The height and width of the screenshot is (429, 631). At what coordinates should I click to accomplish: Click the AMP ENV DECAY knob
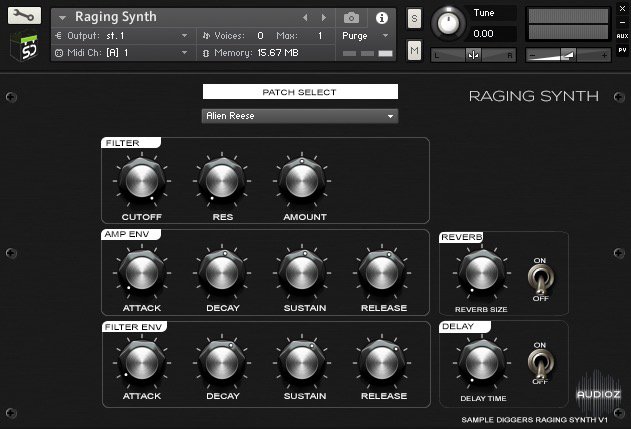[x=222, y=272]
